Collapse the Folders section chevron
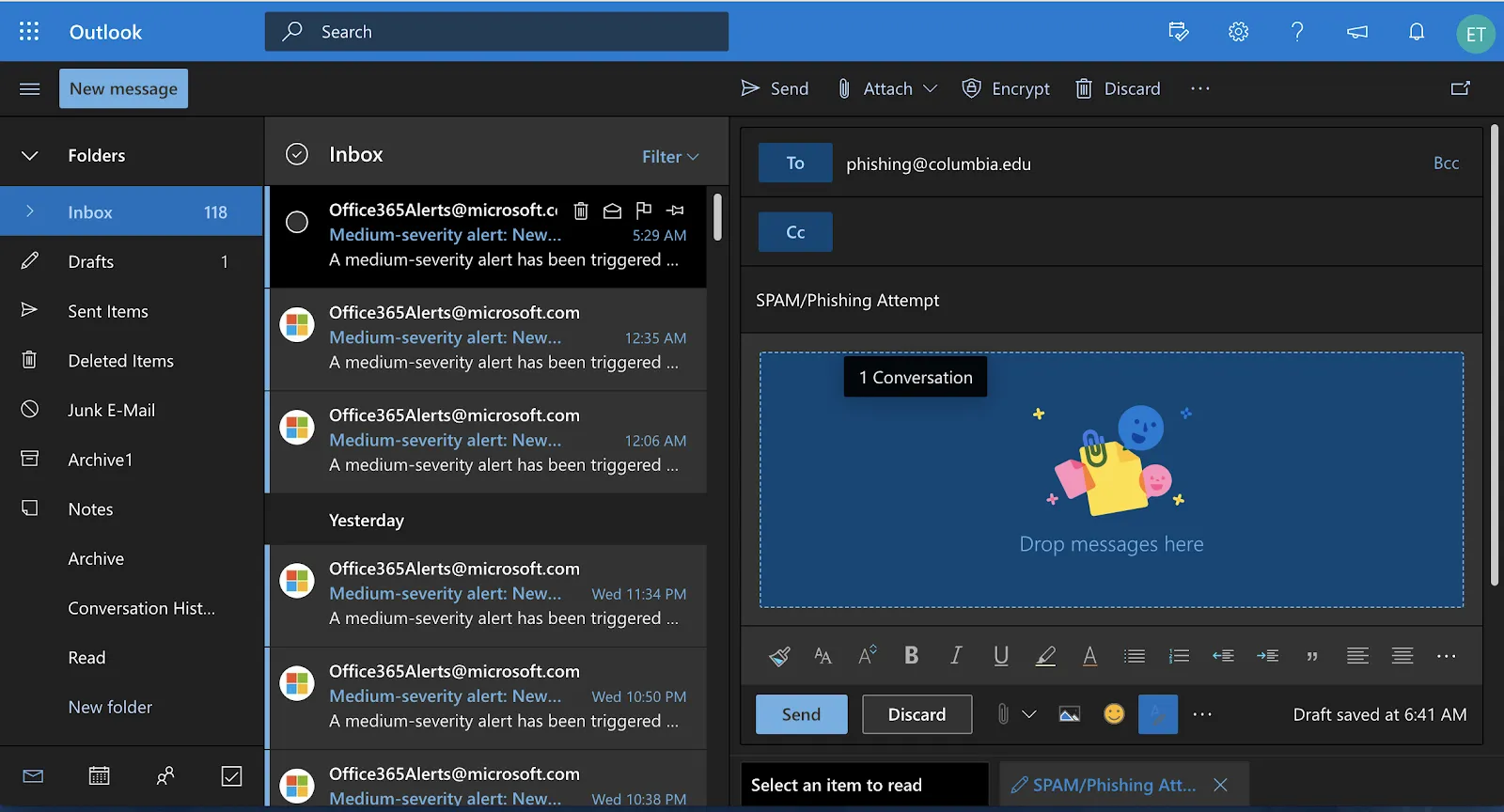The image size is (1504, 812). pyautogui.click(x=30, y=155)
